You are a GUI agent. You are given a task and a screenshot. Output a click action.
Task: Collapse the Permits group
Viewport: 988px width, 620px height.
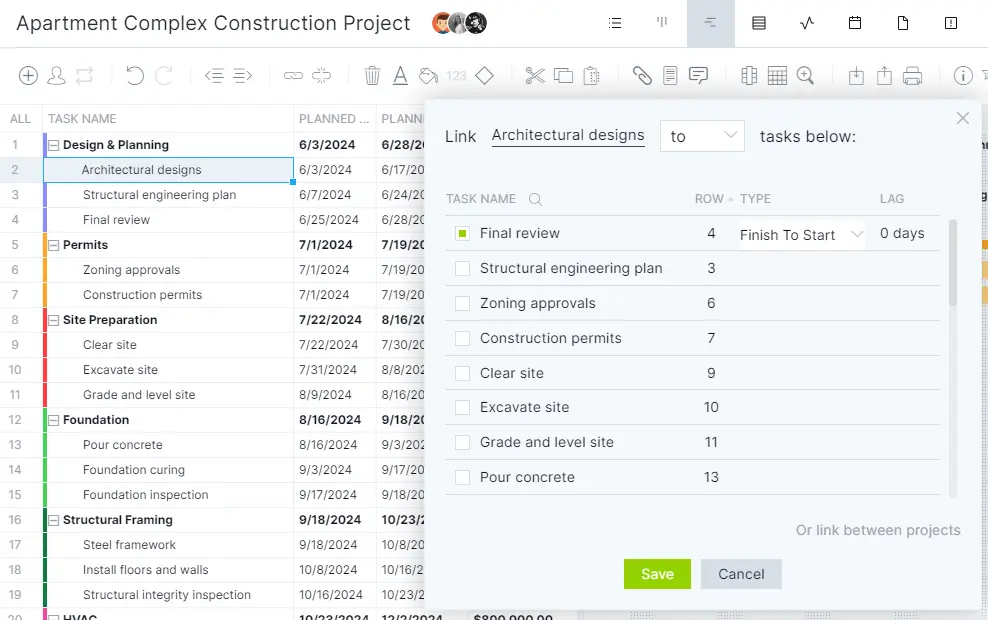click(x=54, y=246)
